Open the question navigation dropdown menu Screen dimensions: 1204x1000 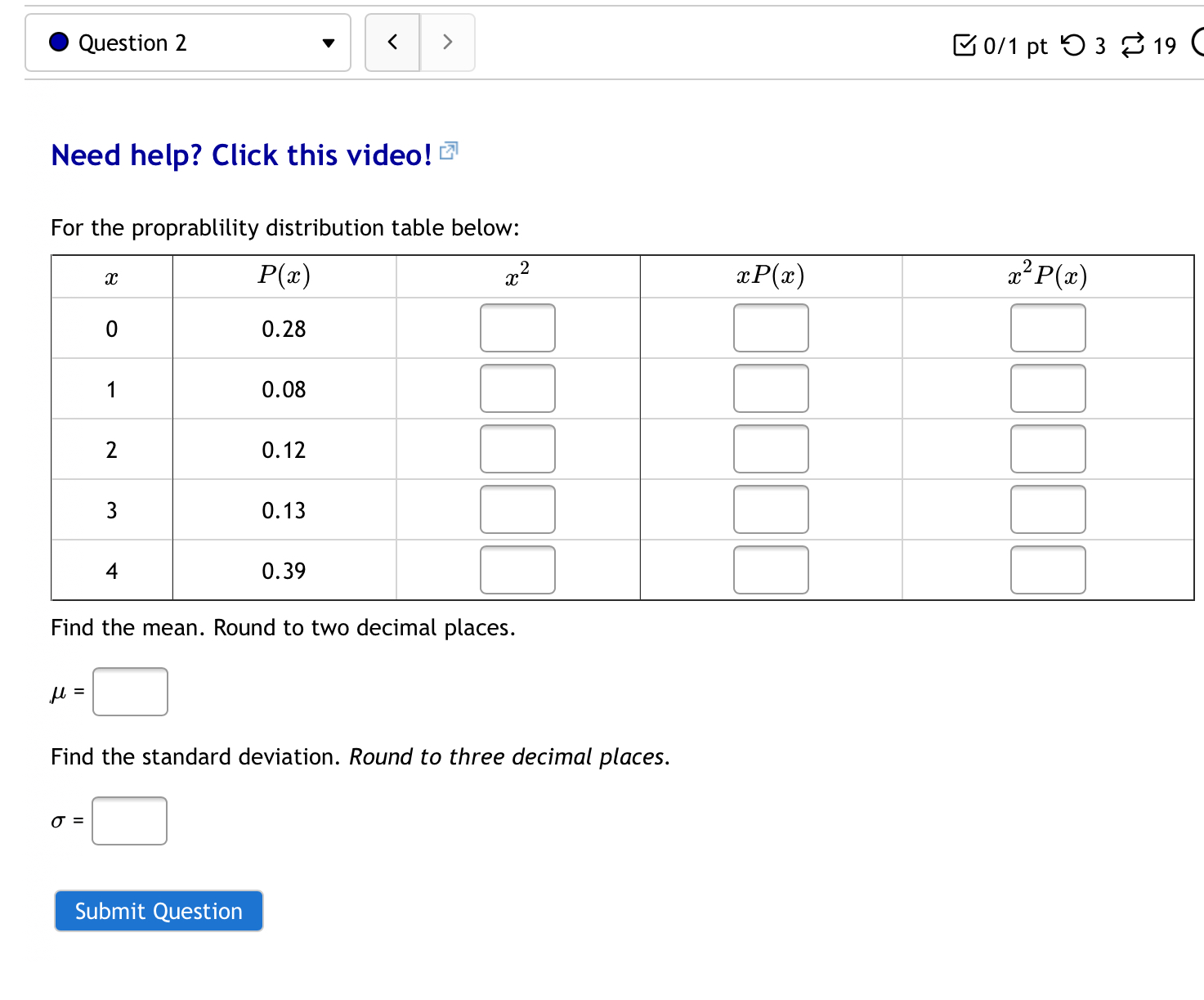[x=188, y=43]
